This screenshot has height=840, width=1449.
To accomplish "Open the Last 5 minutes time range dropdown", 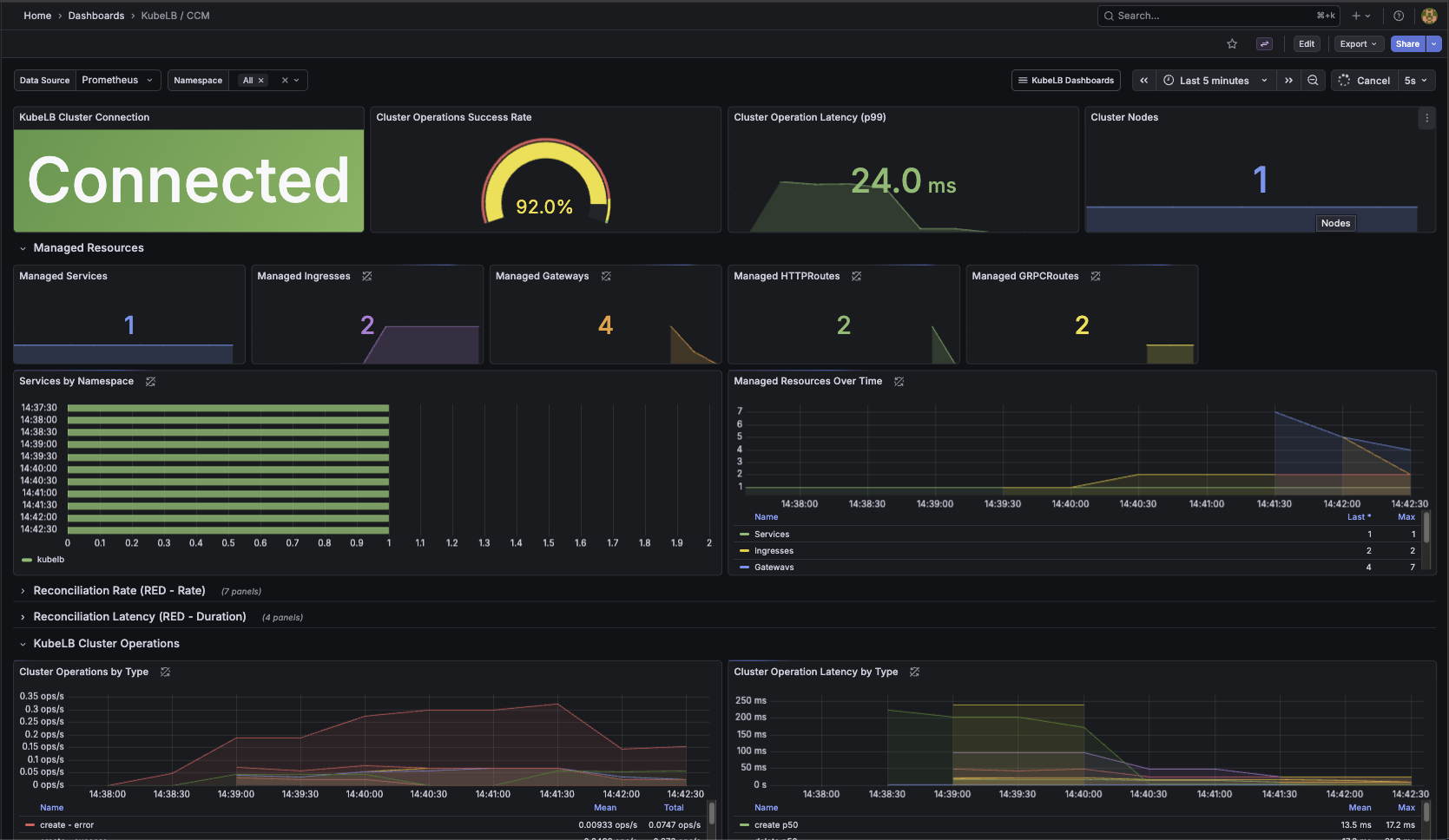I will [x=1212, y=80].
